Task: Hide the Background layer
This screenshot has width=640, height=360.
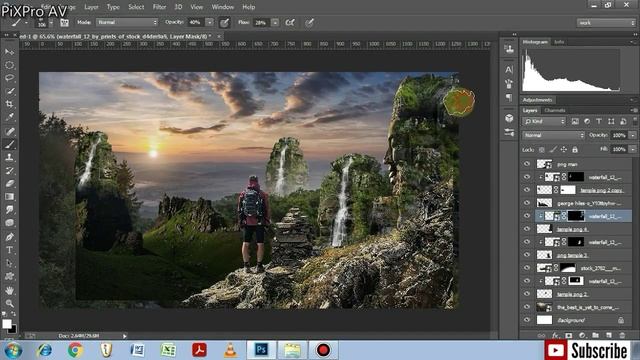Action: tap(527, 320)
